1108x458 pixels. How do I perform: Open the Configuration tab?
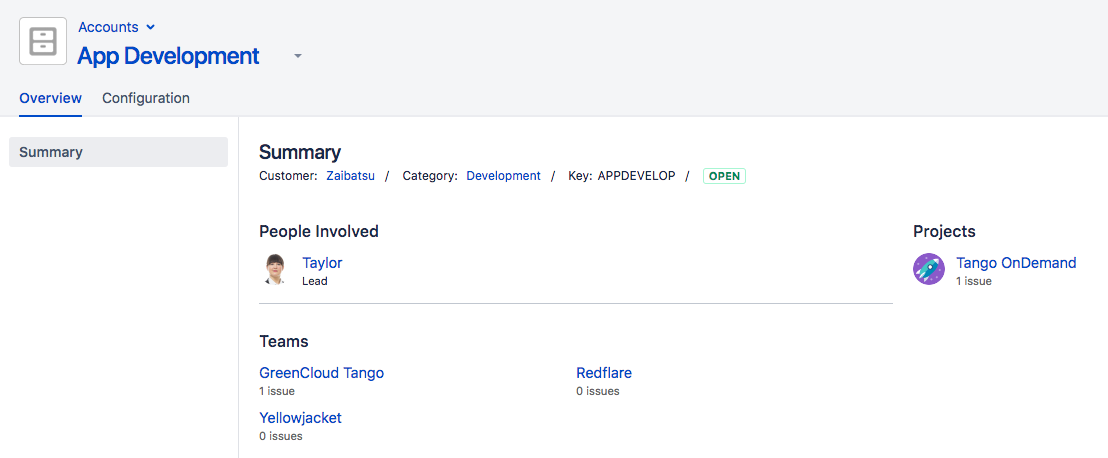point(146,98)
